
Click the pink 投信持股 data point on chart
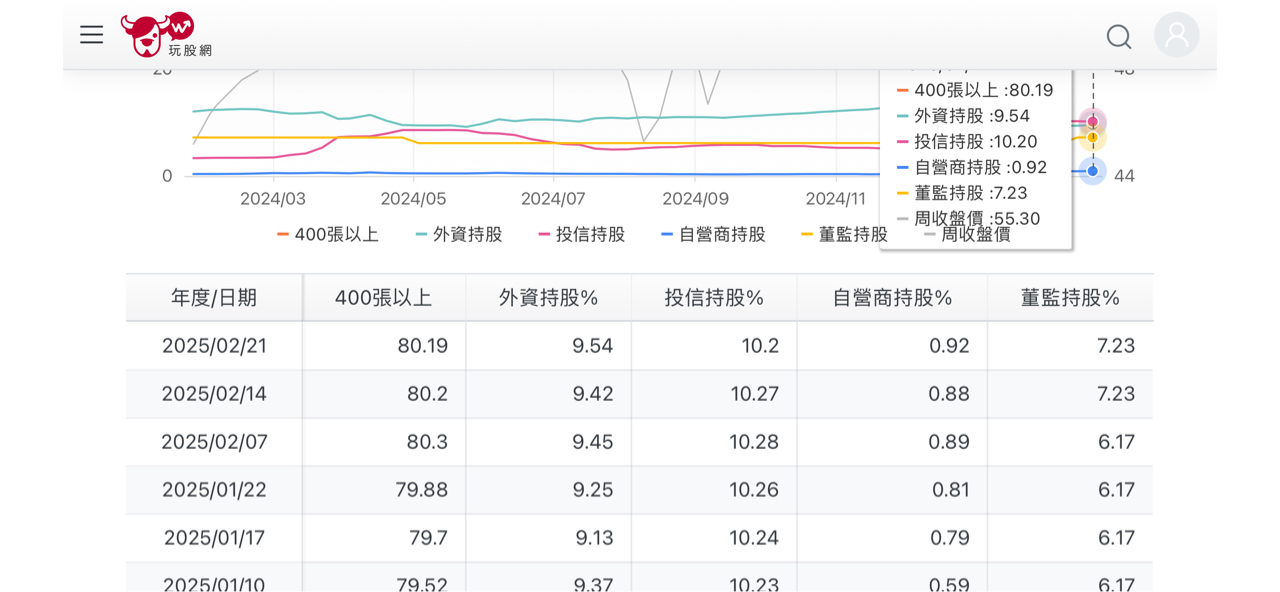click(1092, 122)
